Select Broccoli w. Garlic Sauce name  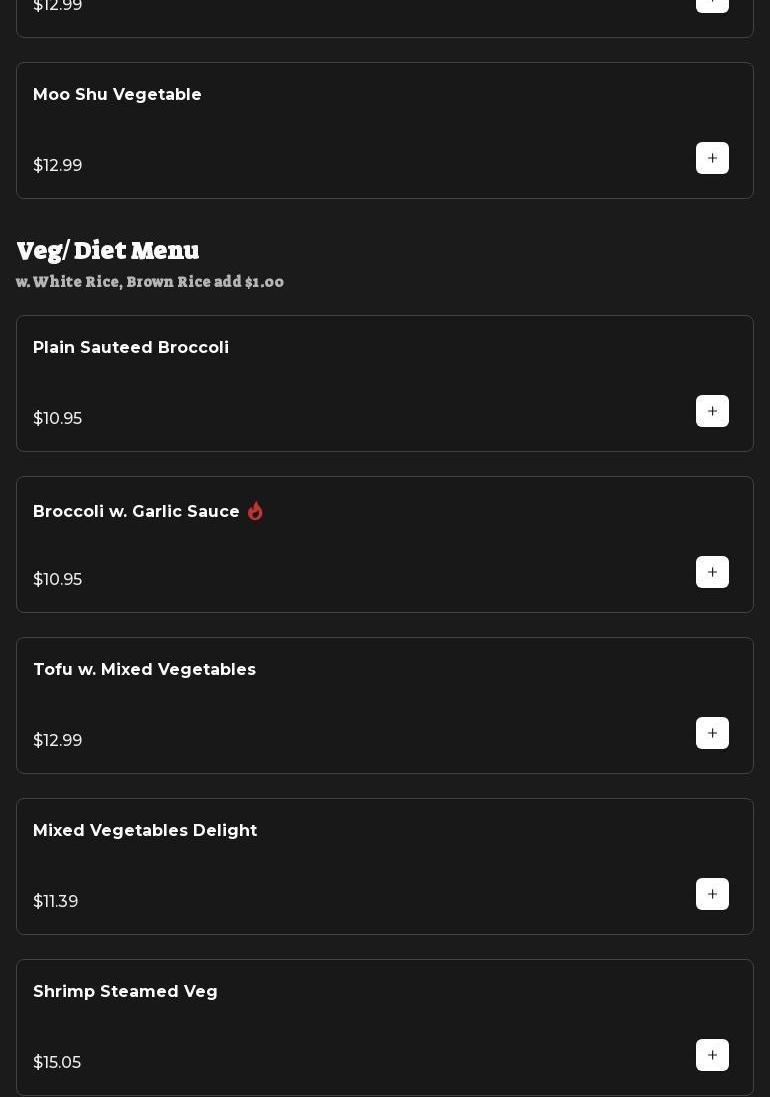(x=136, y=512)
